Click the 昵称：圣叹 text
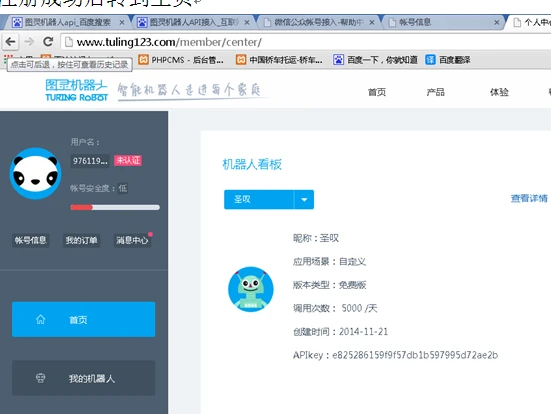The height and width of the screenshot is (414, 551). (x=316, y=238)
